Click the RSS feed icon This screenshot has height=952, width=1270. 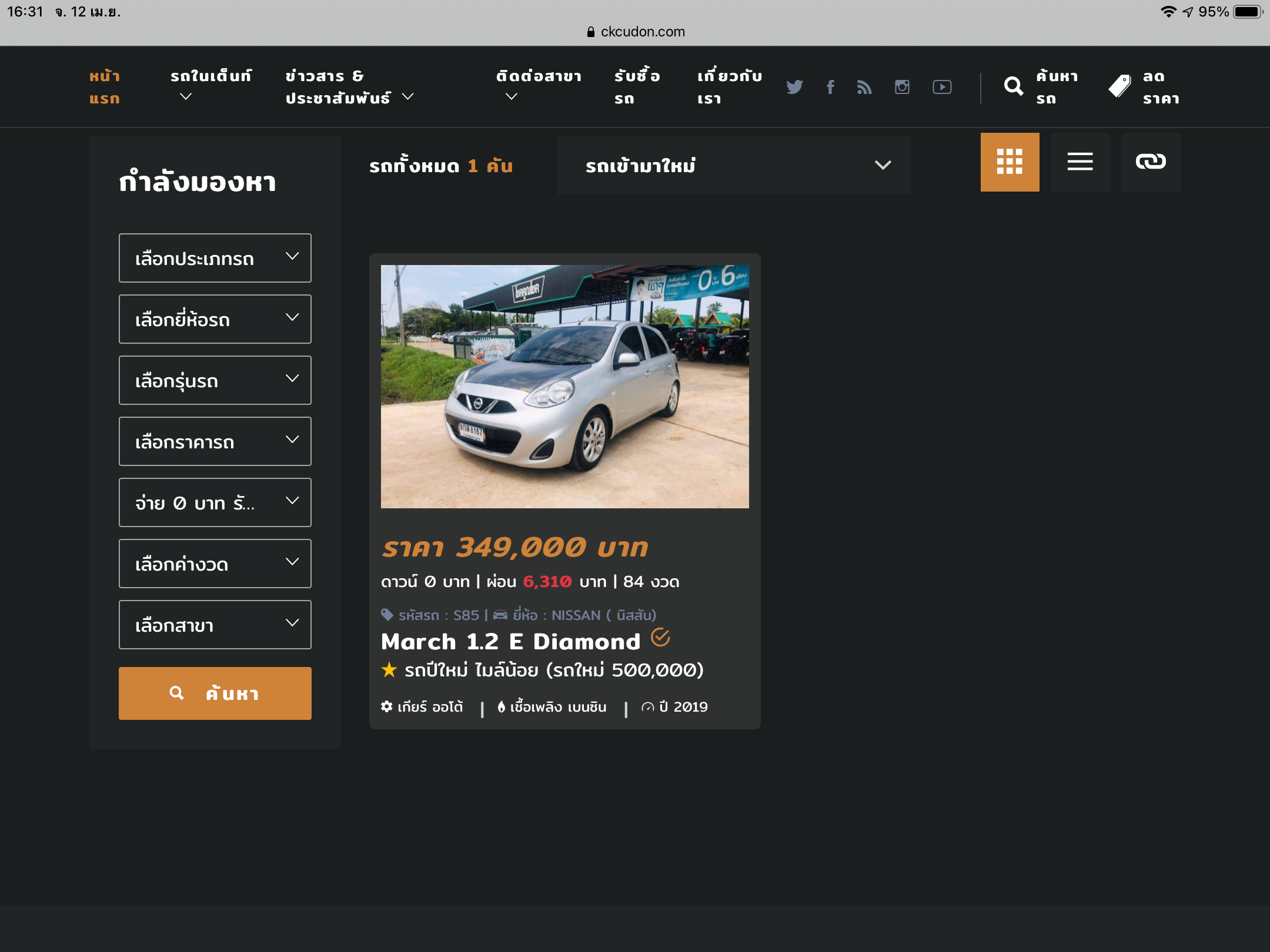(x=864, y=87)
